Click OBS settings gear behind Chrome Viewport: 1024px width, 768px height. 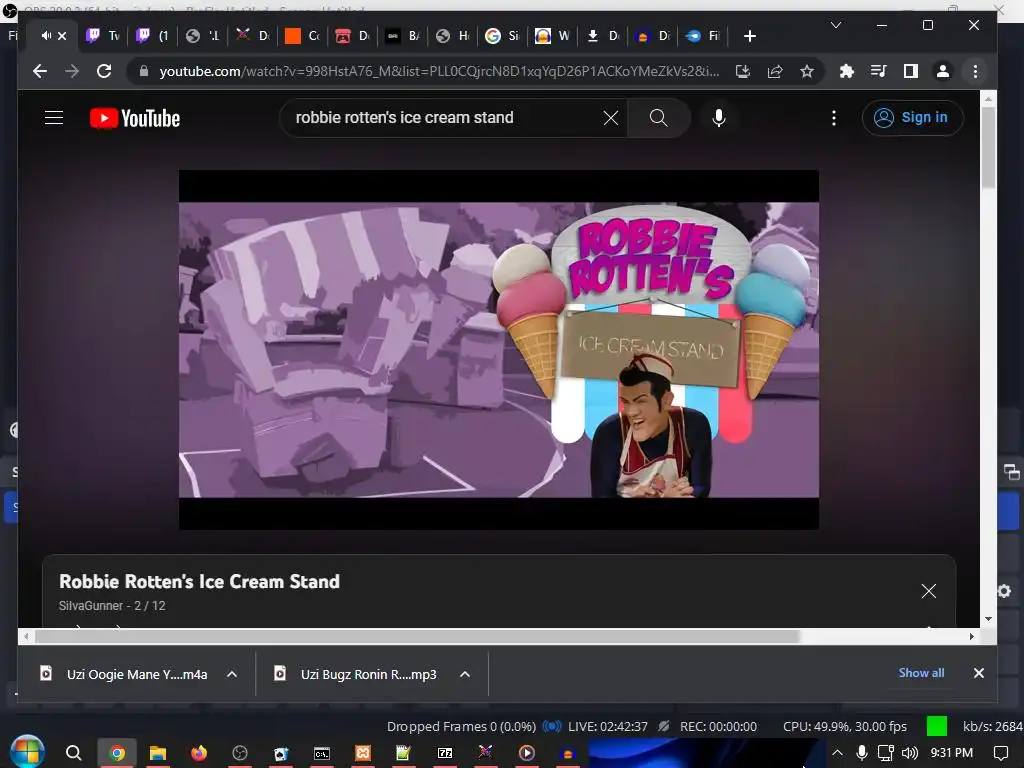[x=1005, y=591]
